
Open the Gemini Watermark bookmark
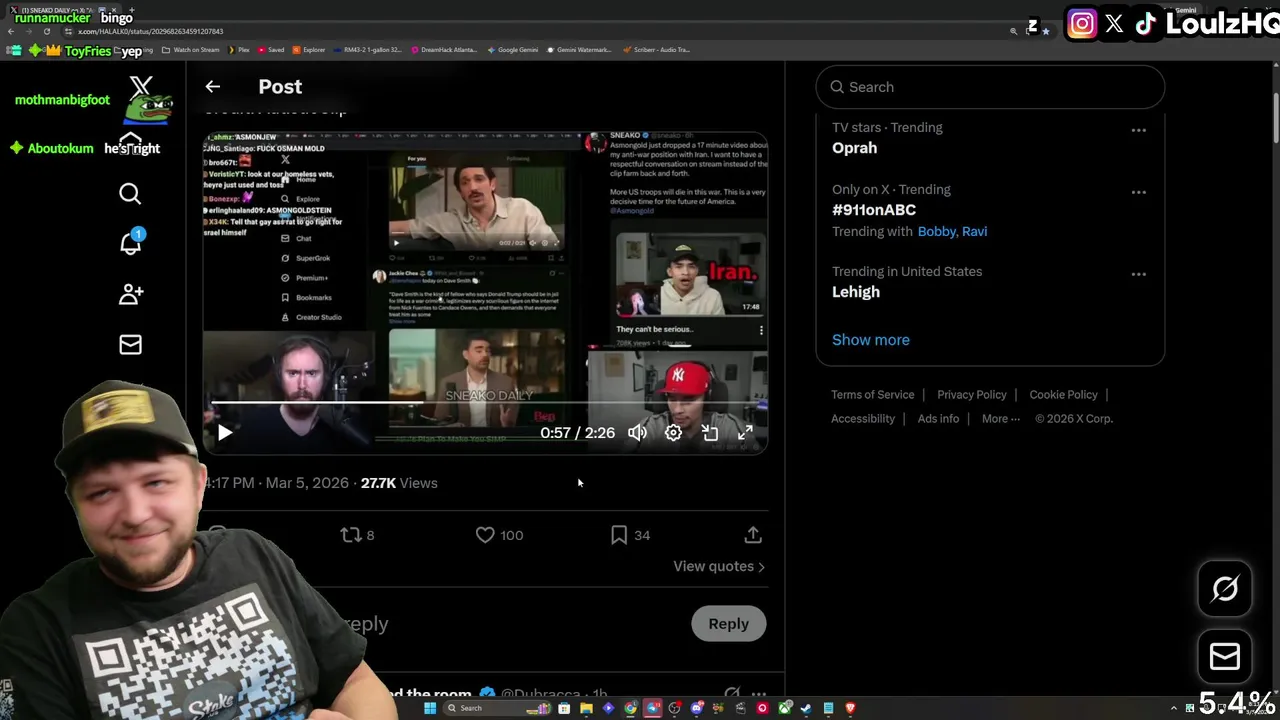point(579,50)
